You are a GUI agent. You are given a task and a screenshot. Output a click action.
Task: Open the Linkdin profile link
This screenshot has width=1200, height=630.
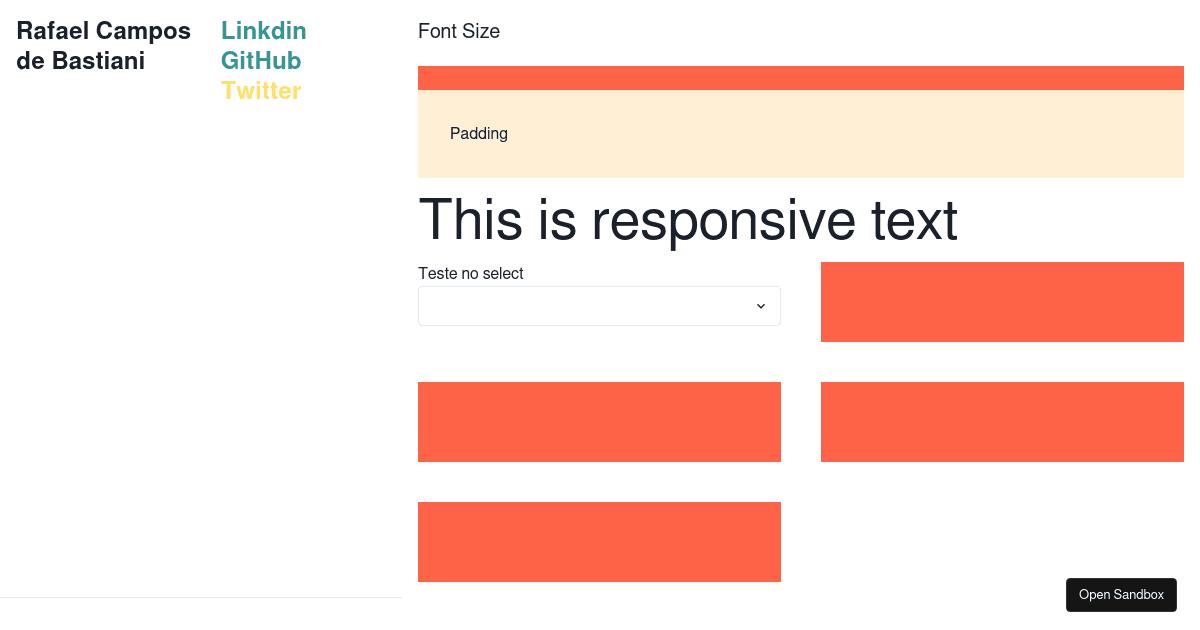(x=264, y=31)
